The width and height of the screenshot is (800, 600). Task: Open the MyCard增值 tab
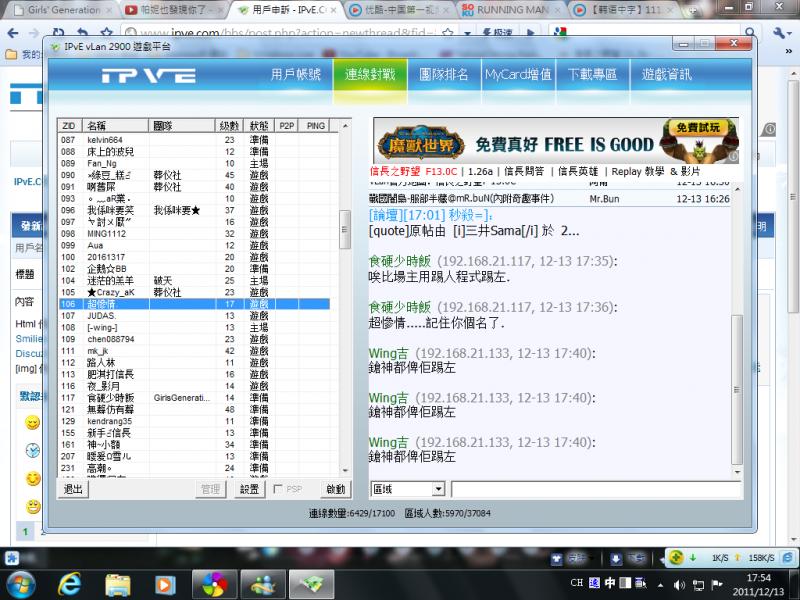pyautogui.click(x=518, y=75)
